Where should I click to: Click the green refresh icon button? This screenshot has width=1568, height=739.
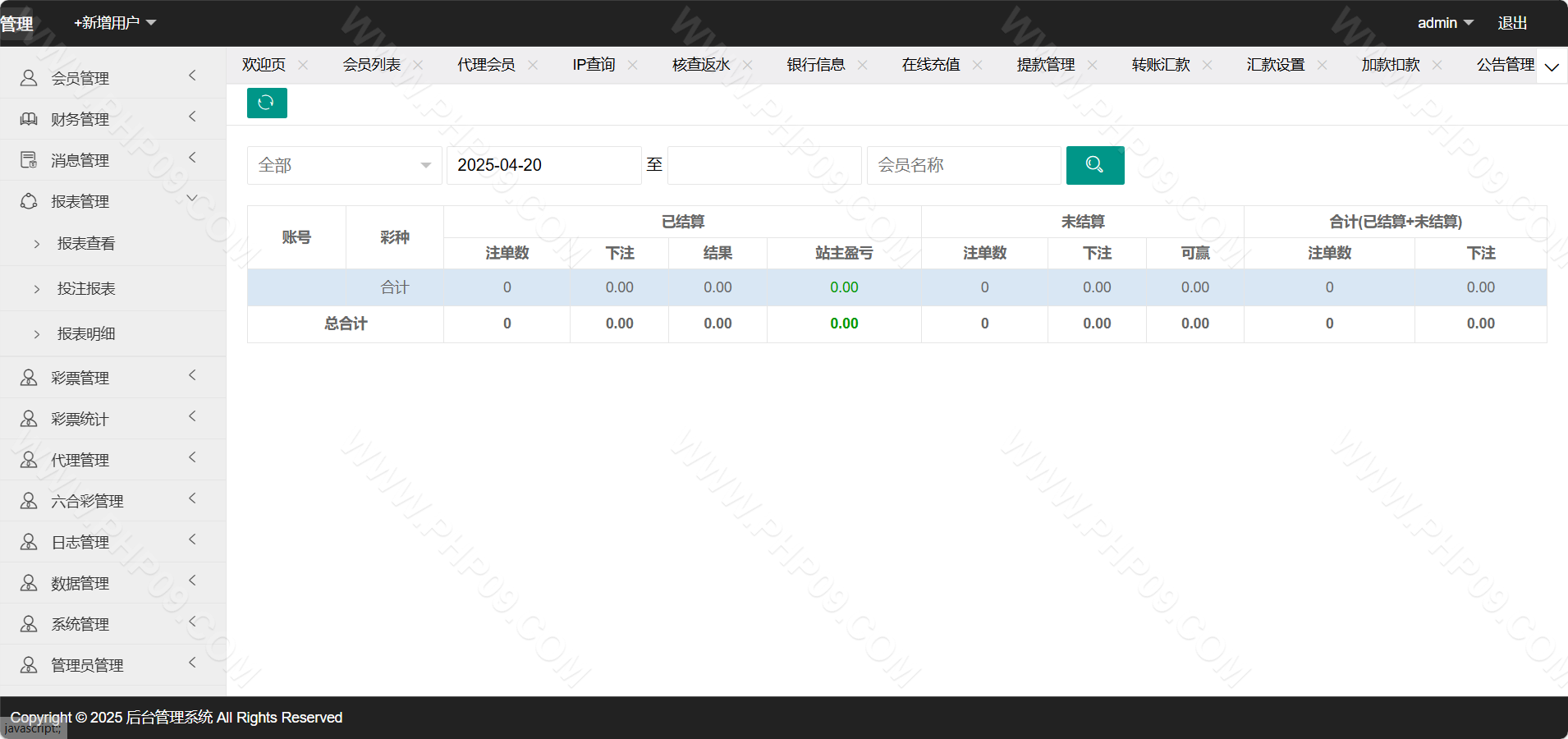(x=267, y=103)
